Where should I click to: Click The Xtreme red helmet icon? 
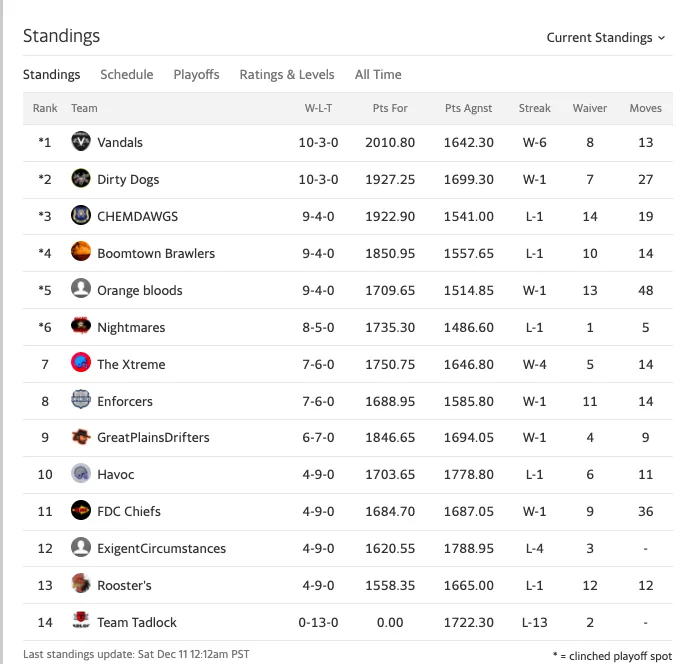[81, 363]
